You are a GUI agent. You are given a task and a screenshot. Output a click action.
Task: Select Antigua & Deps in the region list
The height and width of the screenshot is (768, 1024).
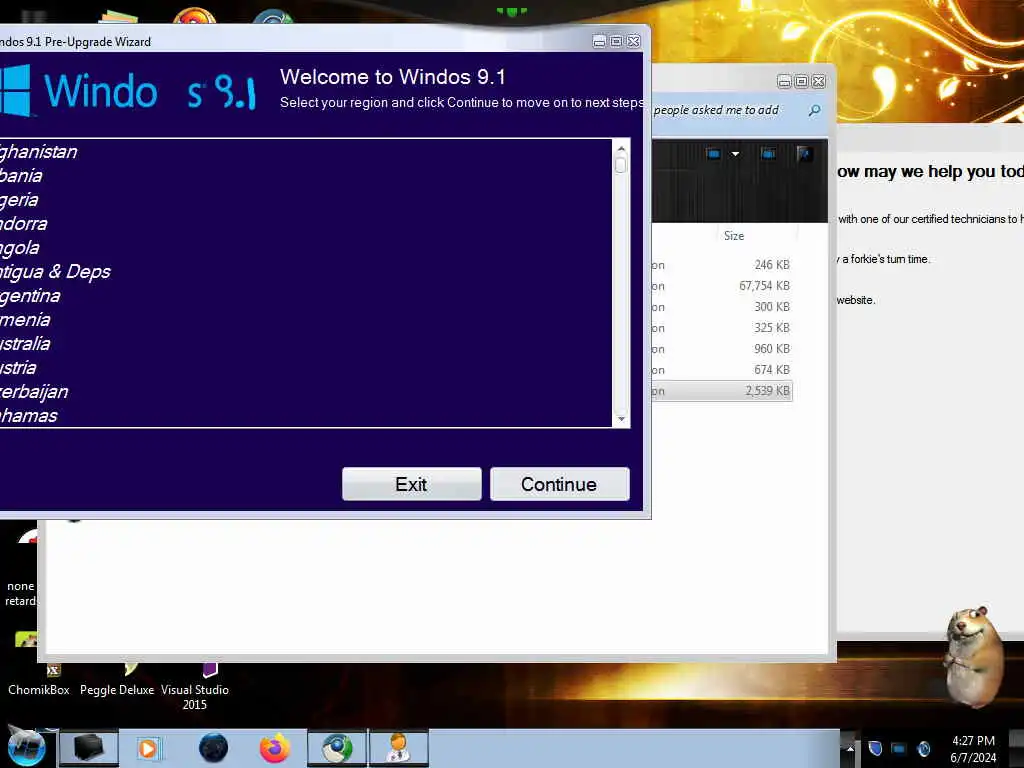tap(306, 272)
